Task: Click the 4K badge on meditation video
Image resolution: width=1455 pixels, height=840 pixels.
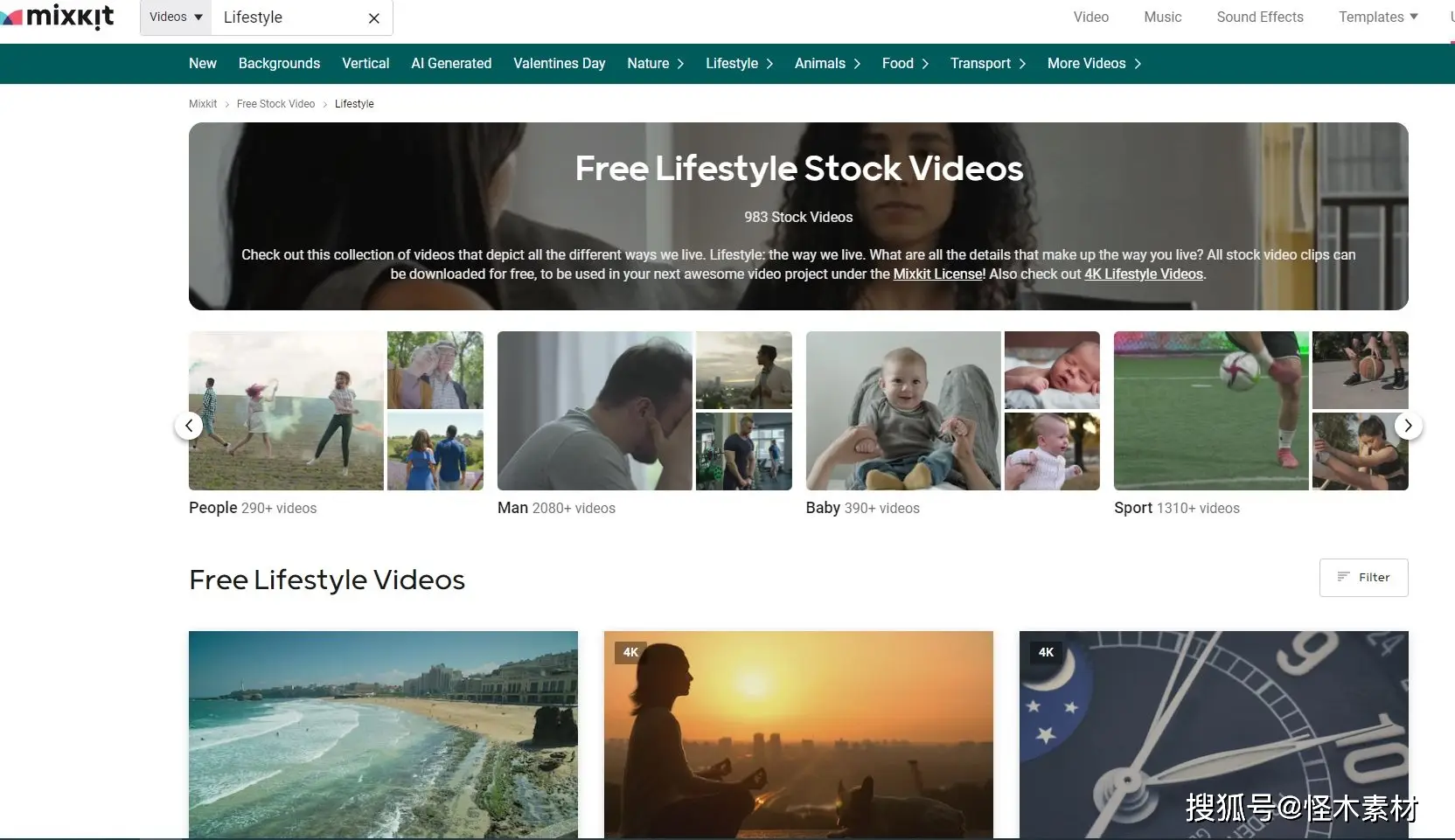Action: pyautogui.click(x=630, y=652)
